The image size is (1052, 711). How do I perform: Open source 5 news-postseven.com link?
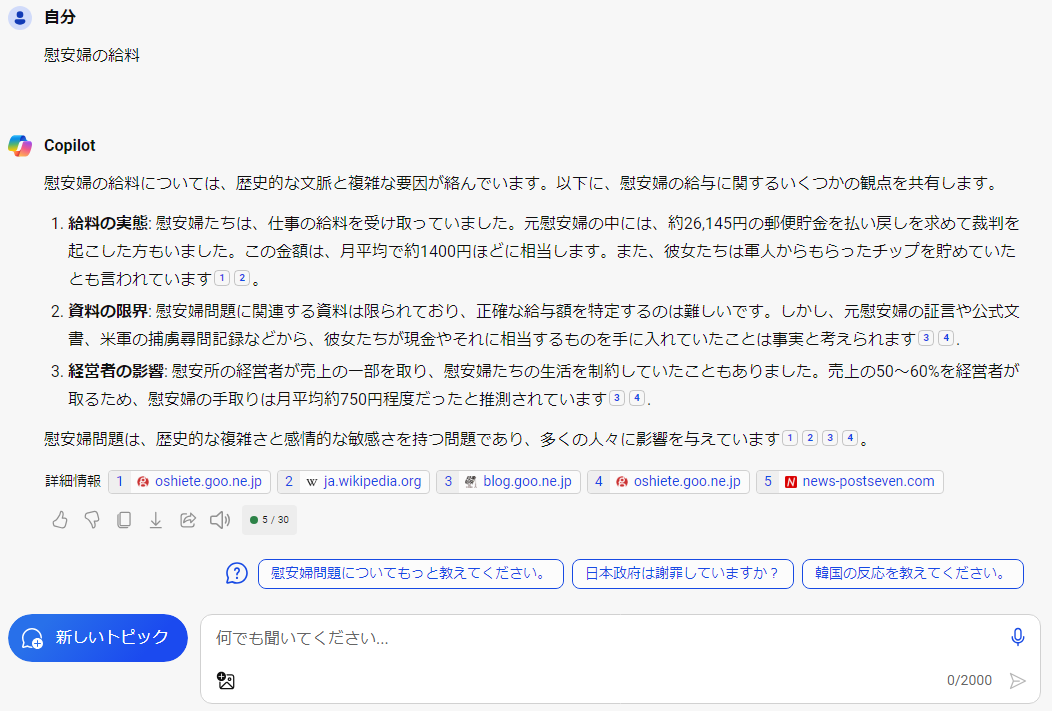click(849, 482)
